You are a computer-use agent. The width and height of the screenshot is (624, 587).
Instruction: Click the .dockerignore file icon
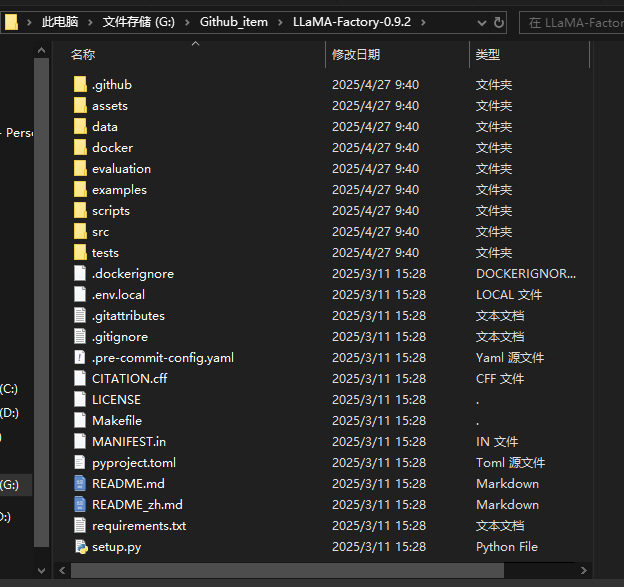pyautogui.click(x=80, y=273)
